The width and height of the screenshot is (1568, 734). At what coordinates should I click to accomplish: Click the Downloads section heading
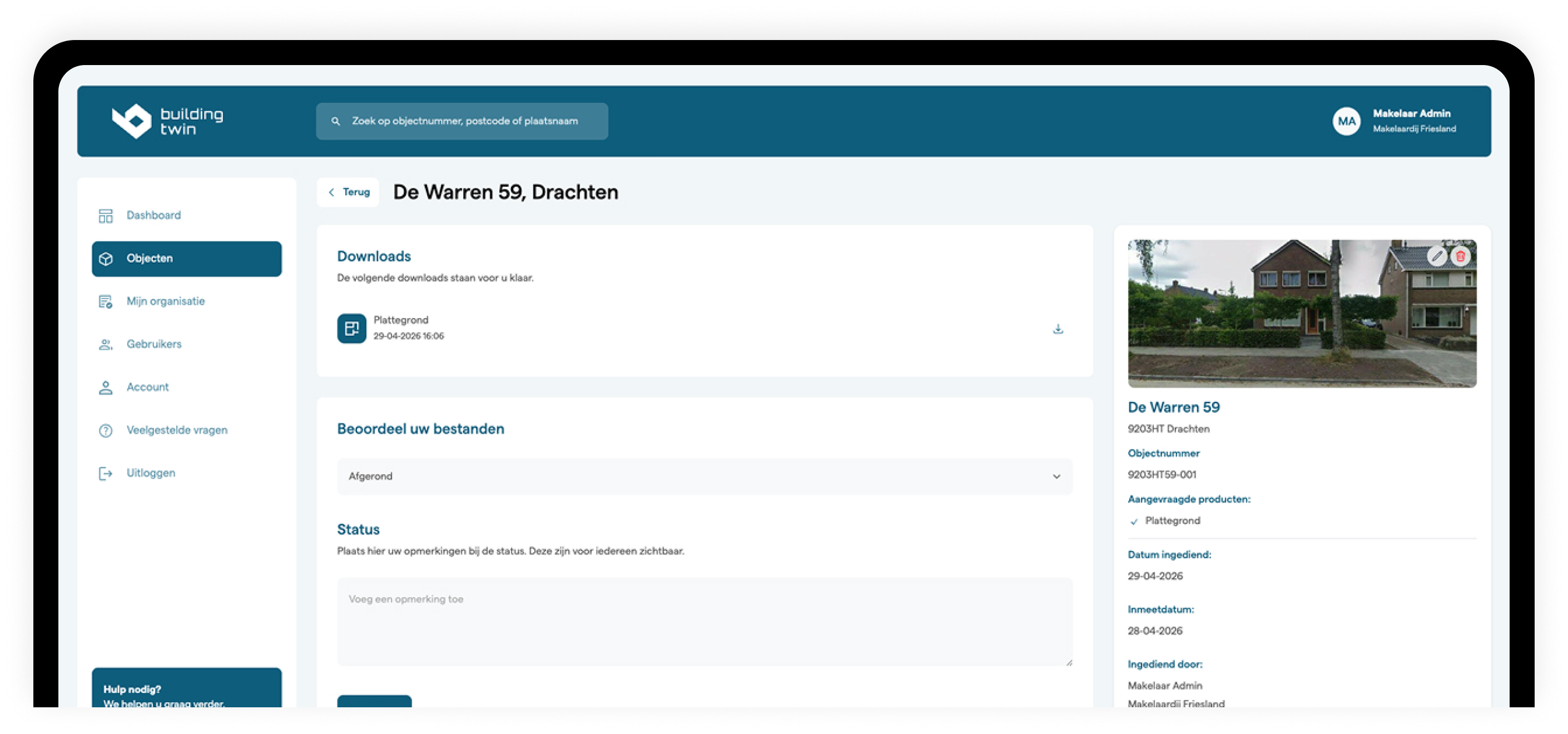[374, 257]
